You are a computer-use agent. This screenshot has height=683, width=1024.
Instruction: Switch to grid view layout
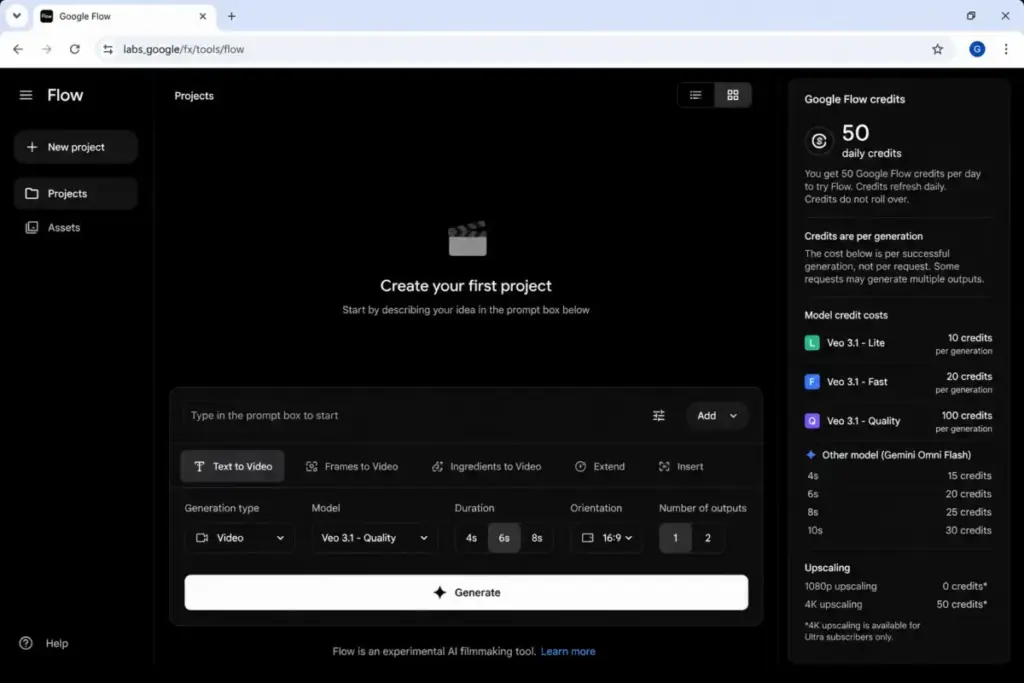coord(733,95)
